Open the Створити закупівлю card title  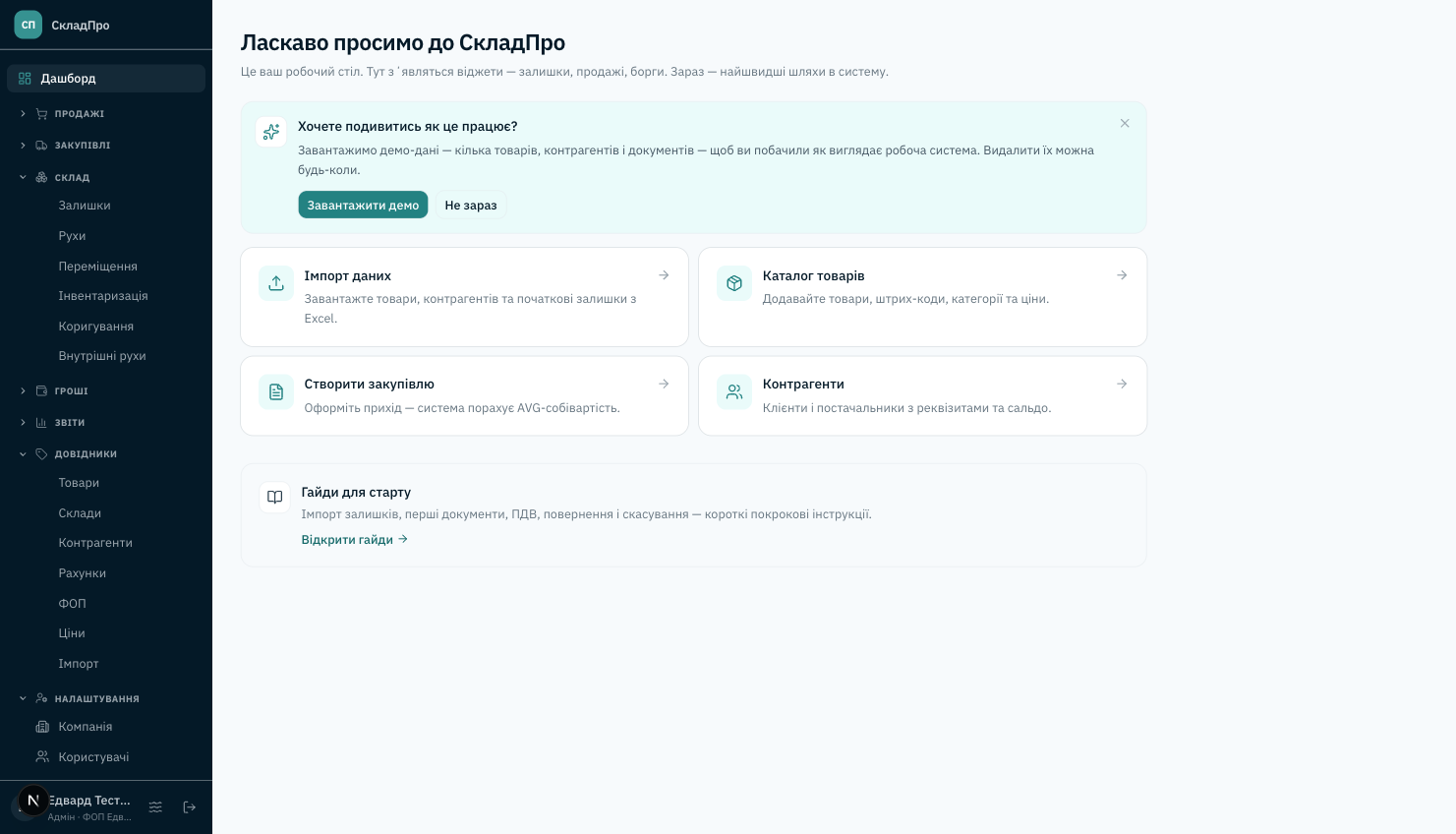tap(370, 385)
